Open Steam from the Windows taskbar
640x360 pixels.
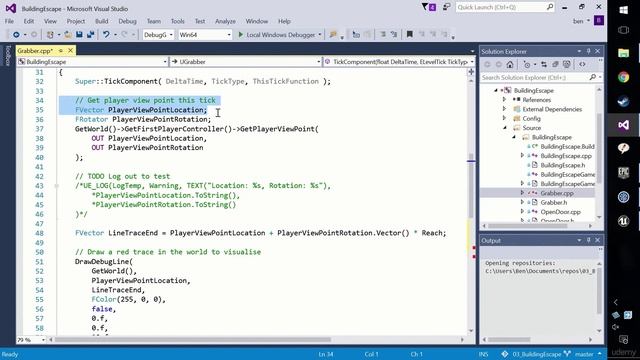(623, 101)
